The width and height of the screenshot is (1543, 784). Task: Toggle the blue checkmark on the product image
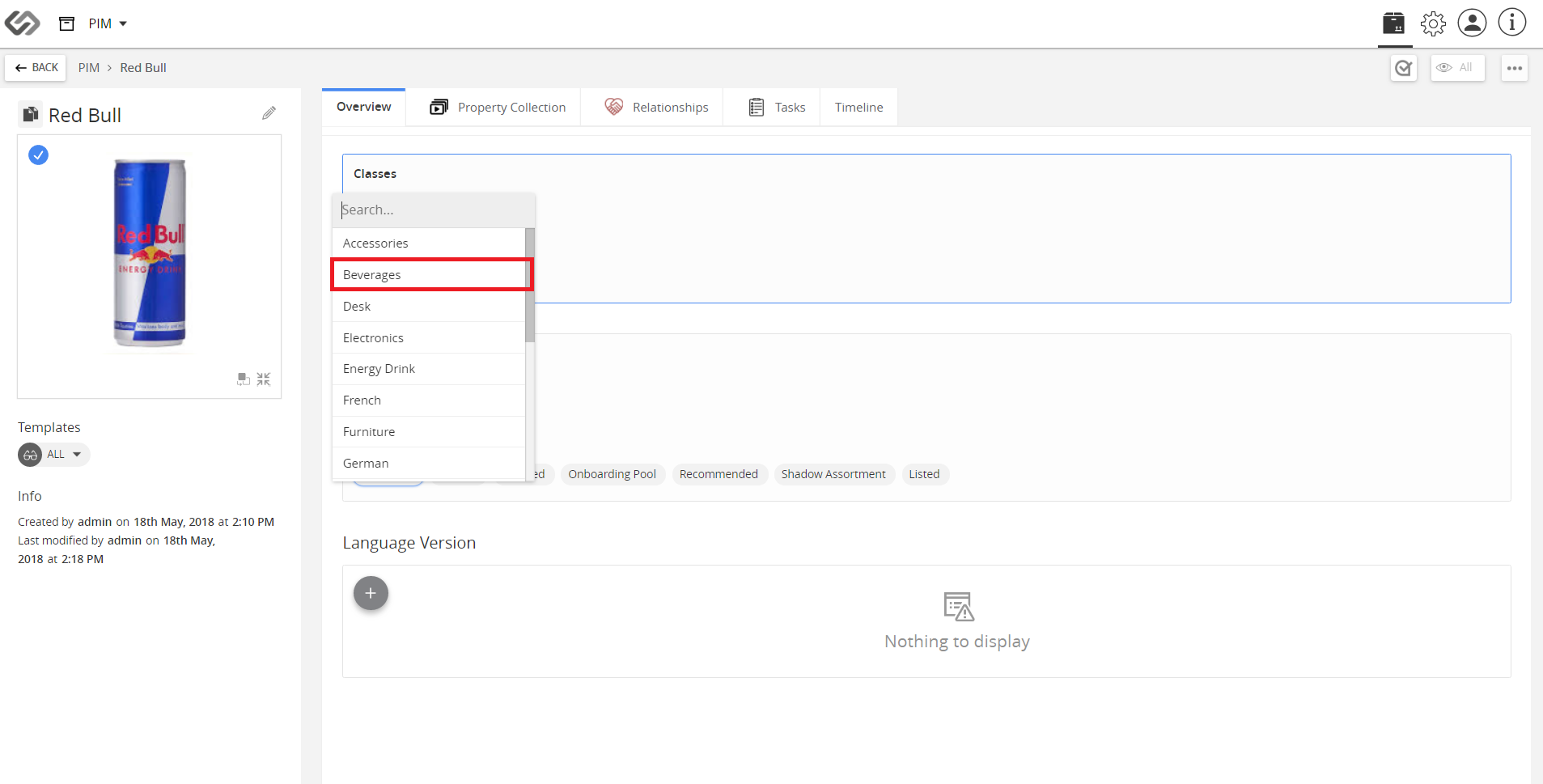pos(38,155)
